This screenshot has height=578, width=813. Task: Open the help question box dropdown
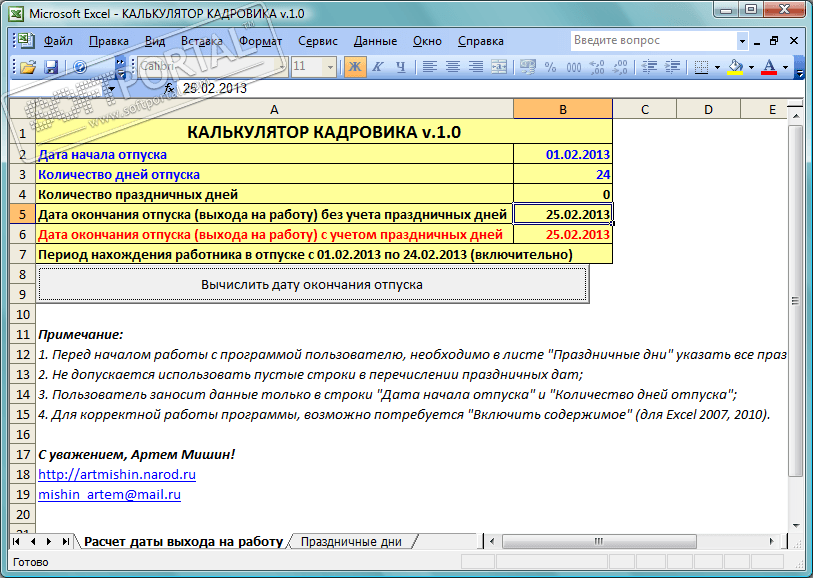(x=742, y=41)
